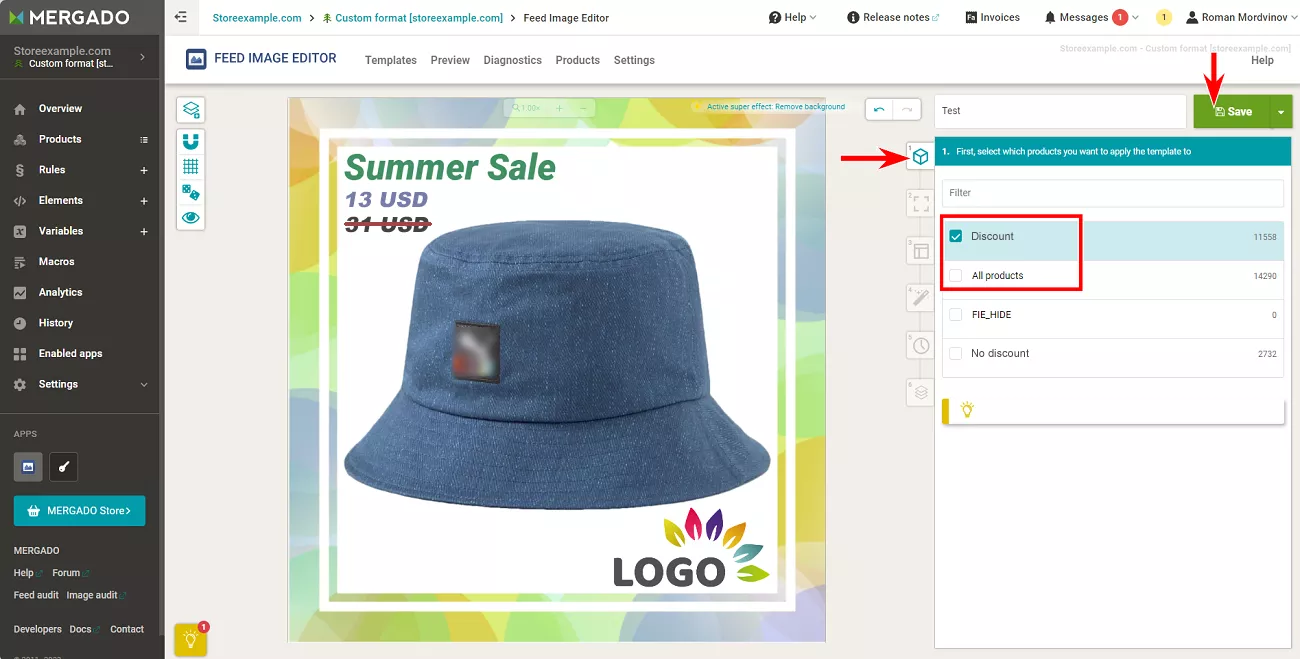1300x659 pixels.
Task: Open step 1 product selection cube icon
Action: point(920,156)
